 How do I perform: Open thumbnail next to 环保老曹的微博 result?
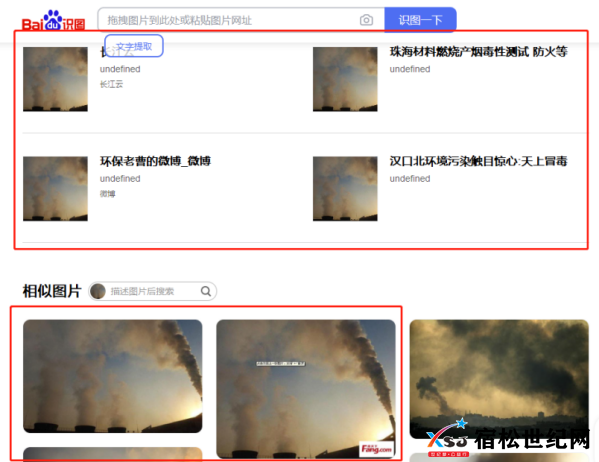(x=55, y=188)
